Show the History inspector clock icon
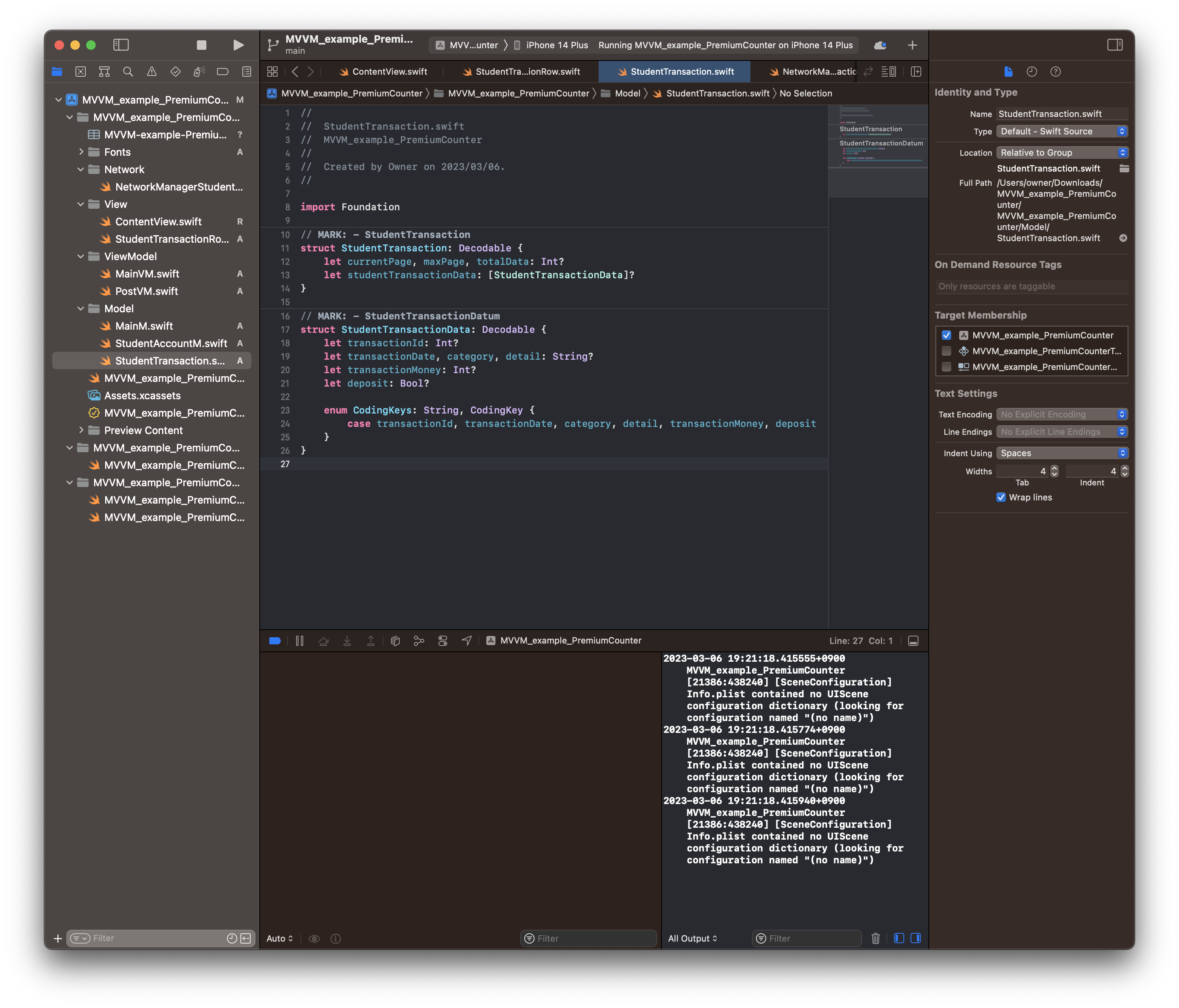 coord(1032,72)
